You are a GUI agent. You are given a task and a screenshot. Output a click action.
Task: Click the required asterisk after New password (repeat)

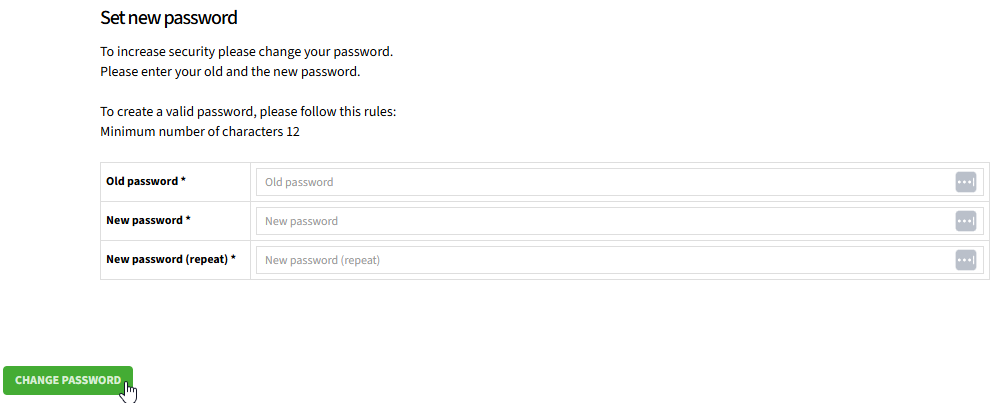(233, 258)
